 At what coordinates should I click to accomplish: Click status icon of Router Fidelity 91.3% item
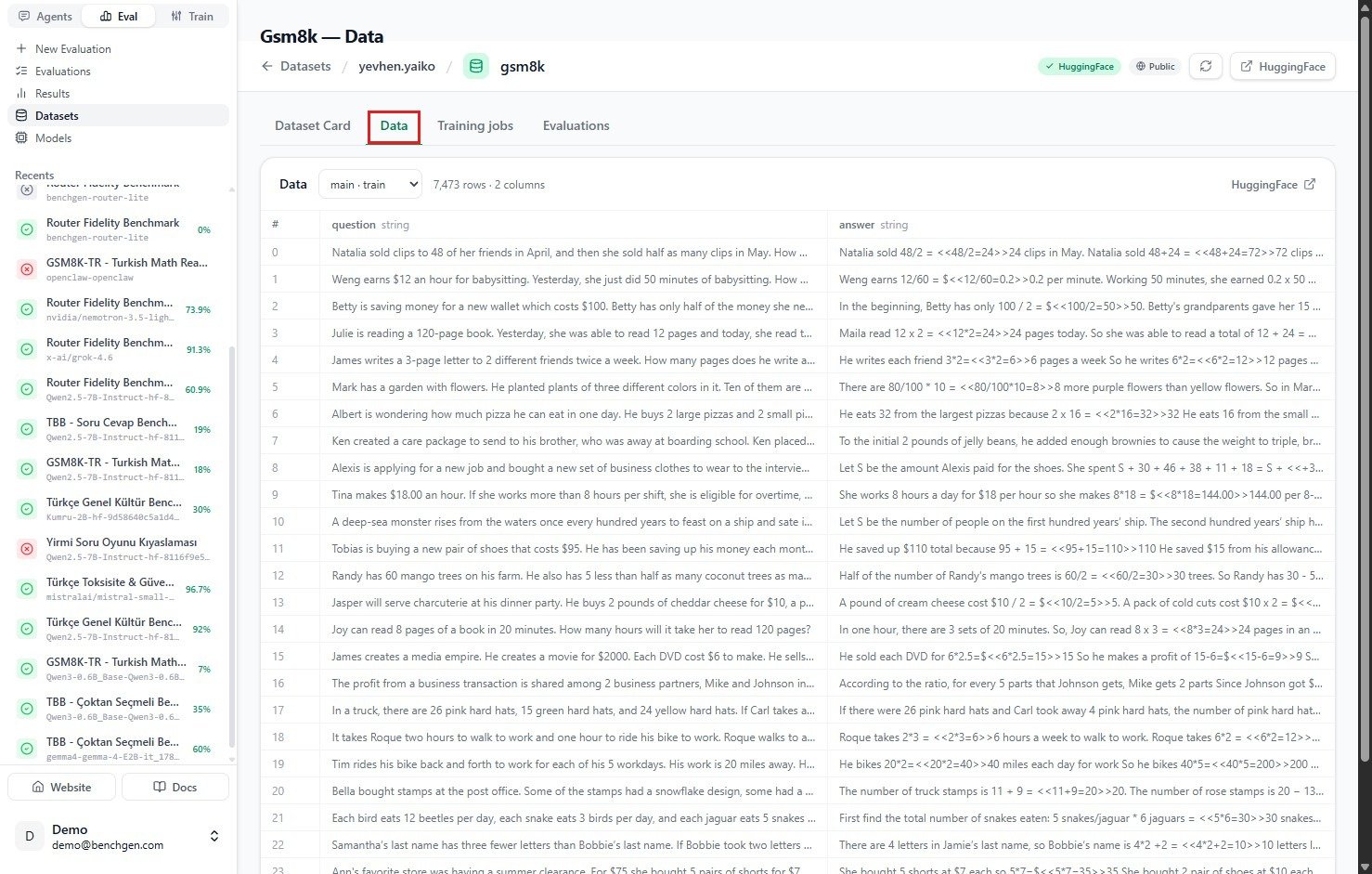coord(27,349)
